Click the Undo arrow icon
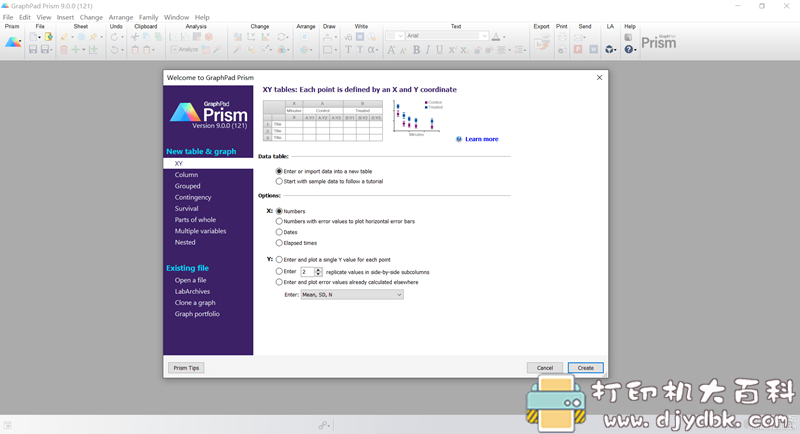Viewport: 800px width, 434px height. 114,49
